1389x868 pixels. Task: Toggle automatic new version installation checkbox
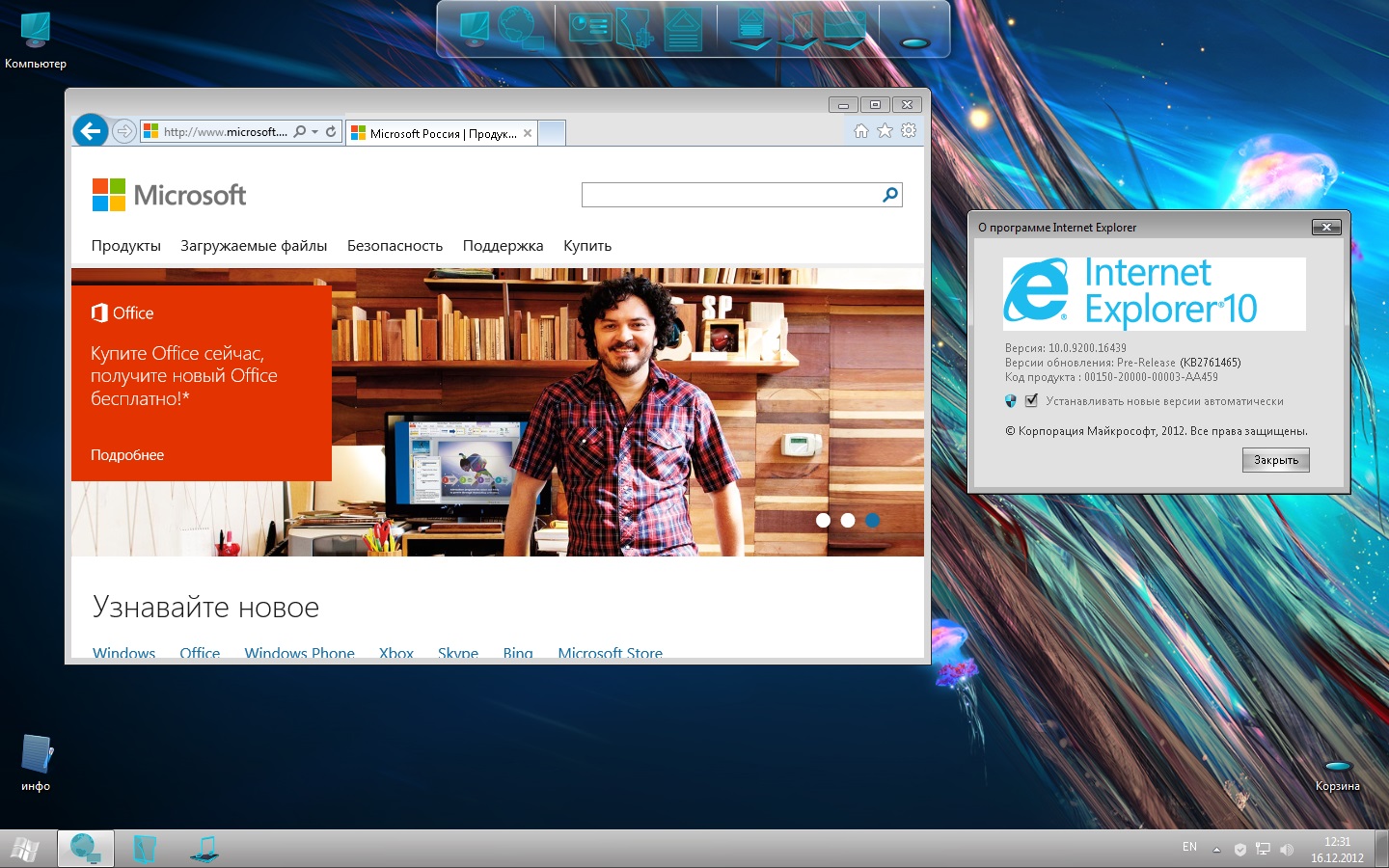click(1031, 400)
